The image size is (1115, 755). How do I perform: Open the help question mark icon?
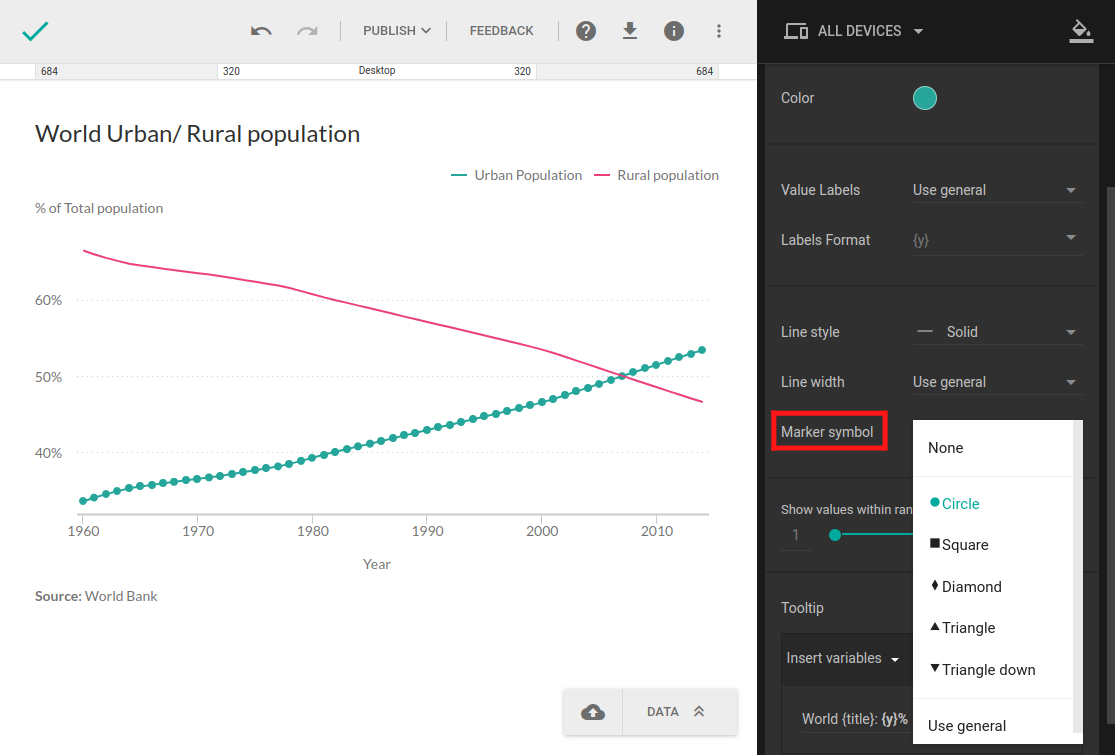pos(586,31)
